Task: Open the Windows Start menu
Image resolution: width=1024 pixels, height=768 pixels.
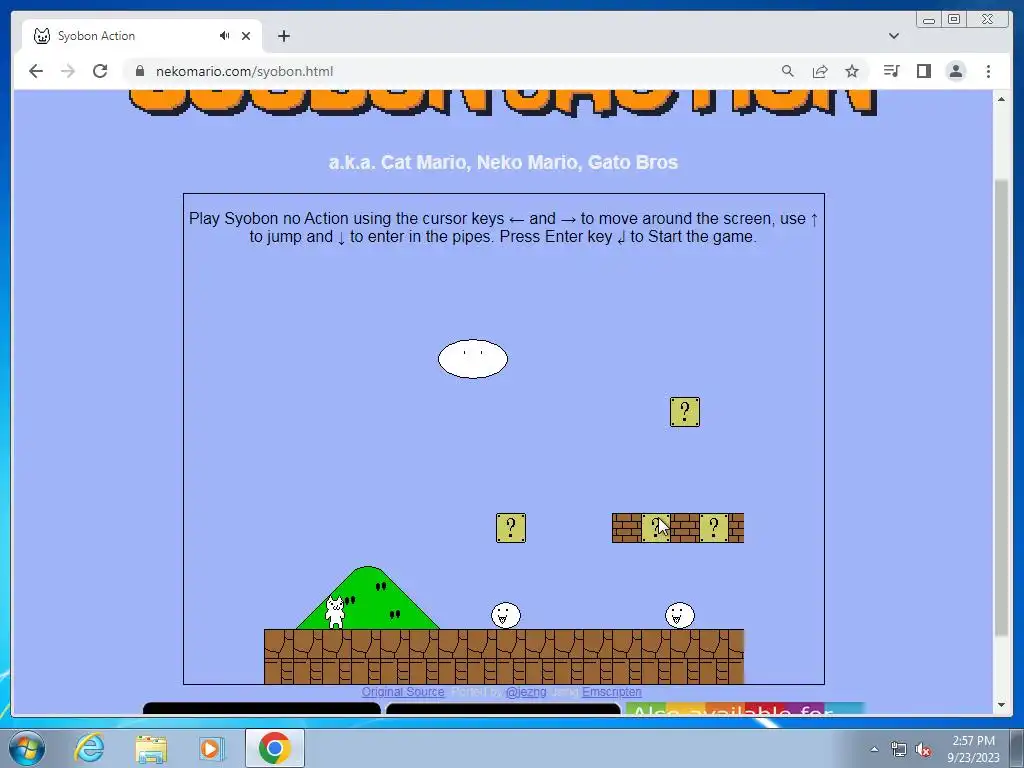Action: pyautogui.click(x=27, y=748)
